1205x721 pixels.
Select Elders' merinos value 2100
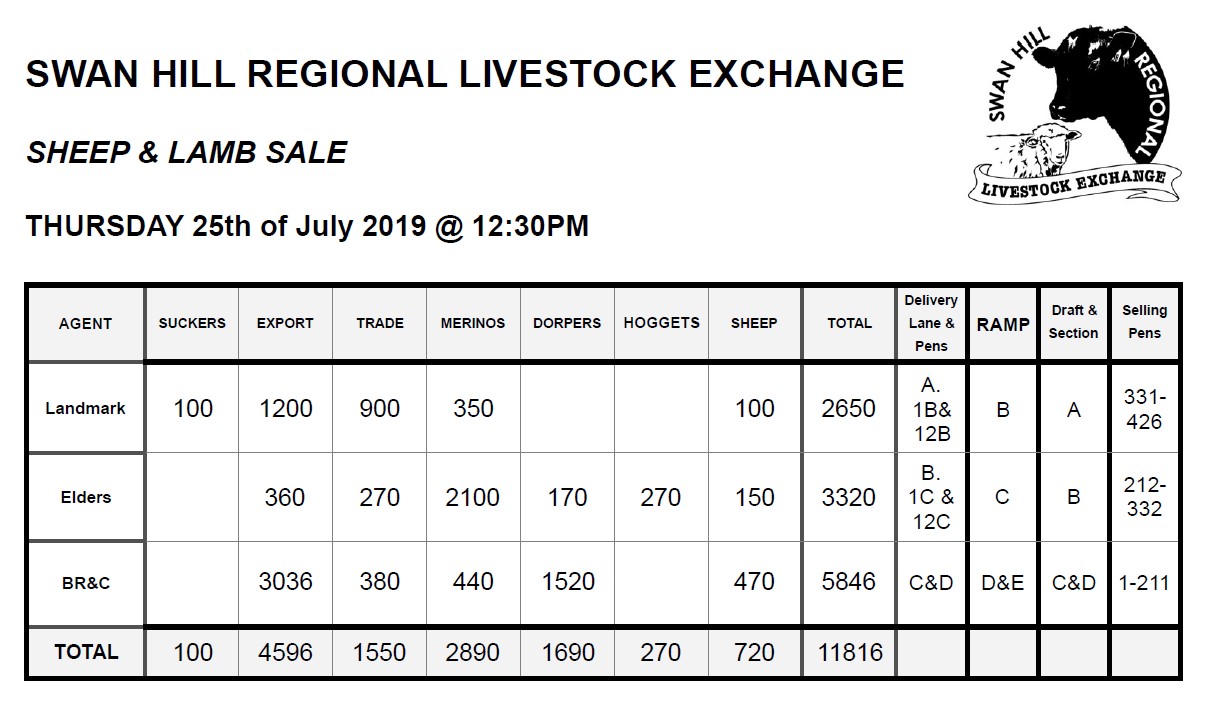pyautogui.click(x=472, y=497)
